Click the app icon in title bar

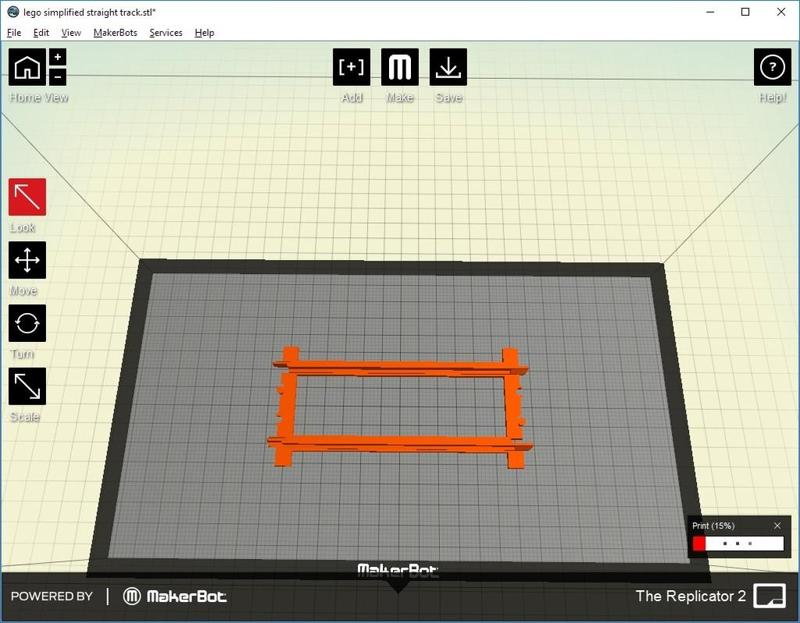click(x=13, y=12)
